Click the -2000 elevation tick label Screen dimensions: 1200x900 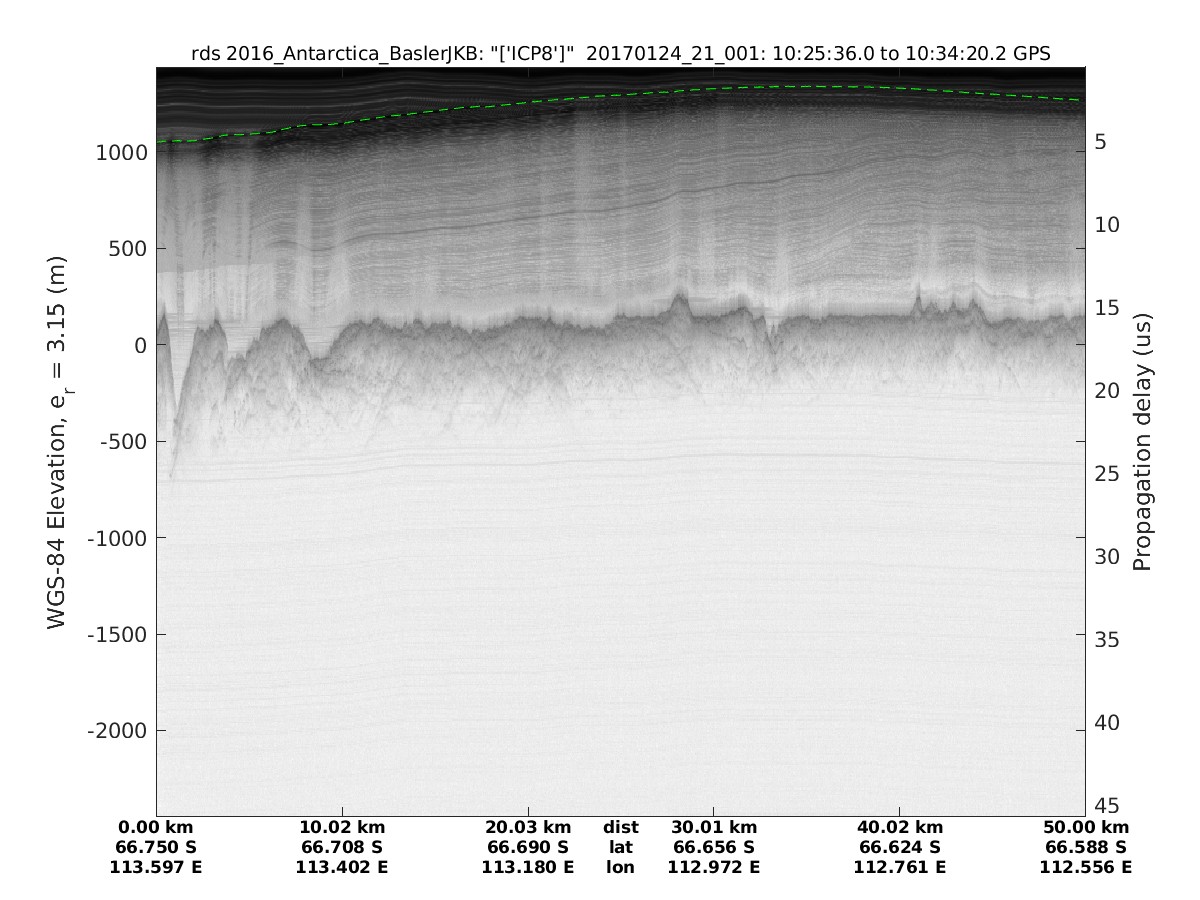click(119, 730)
